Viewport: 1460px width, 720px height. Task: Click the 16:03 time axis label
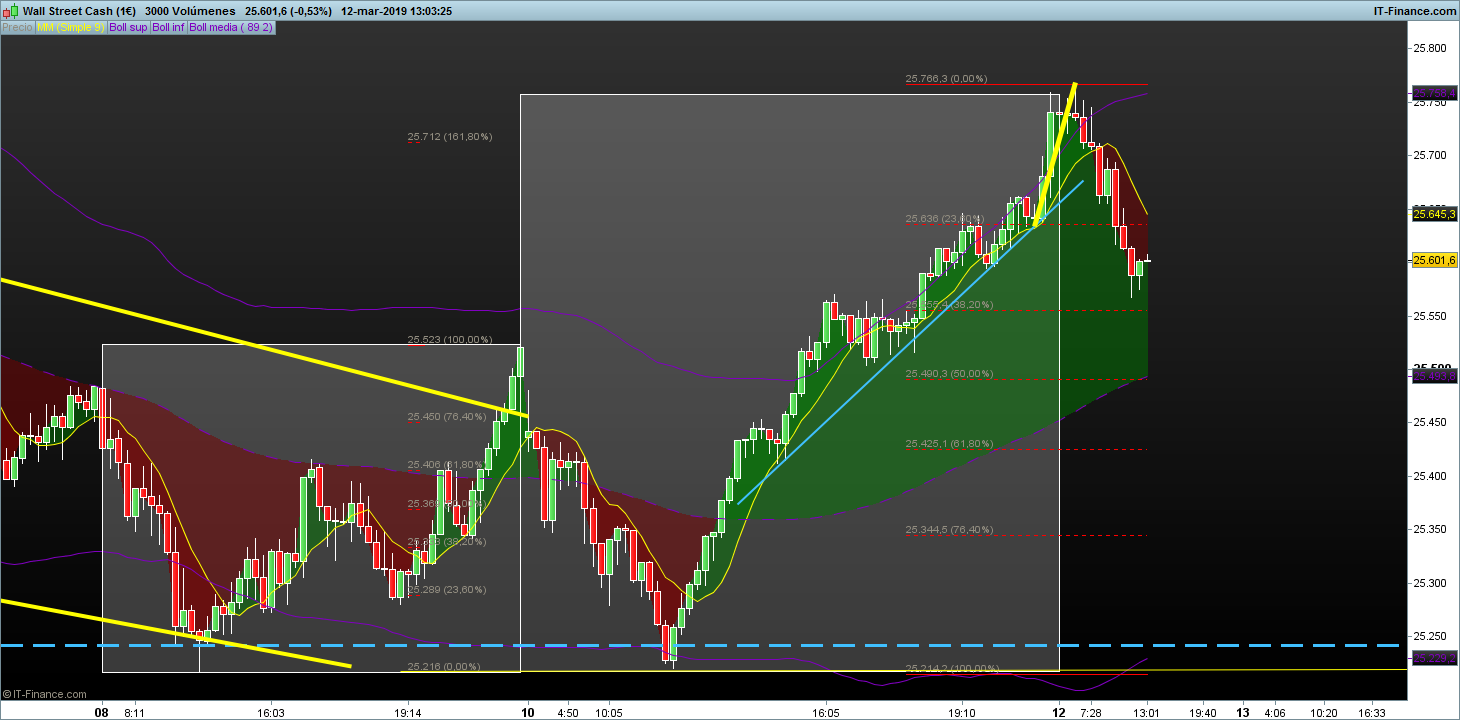tap(271, 713)
